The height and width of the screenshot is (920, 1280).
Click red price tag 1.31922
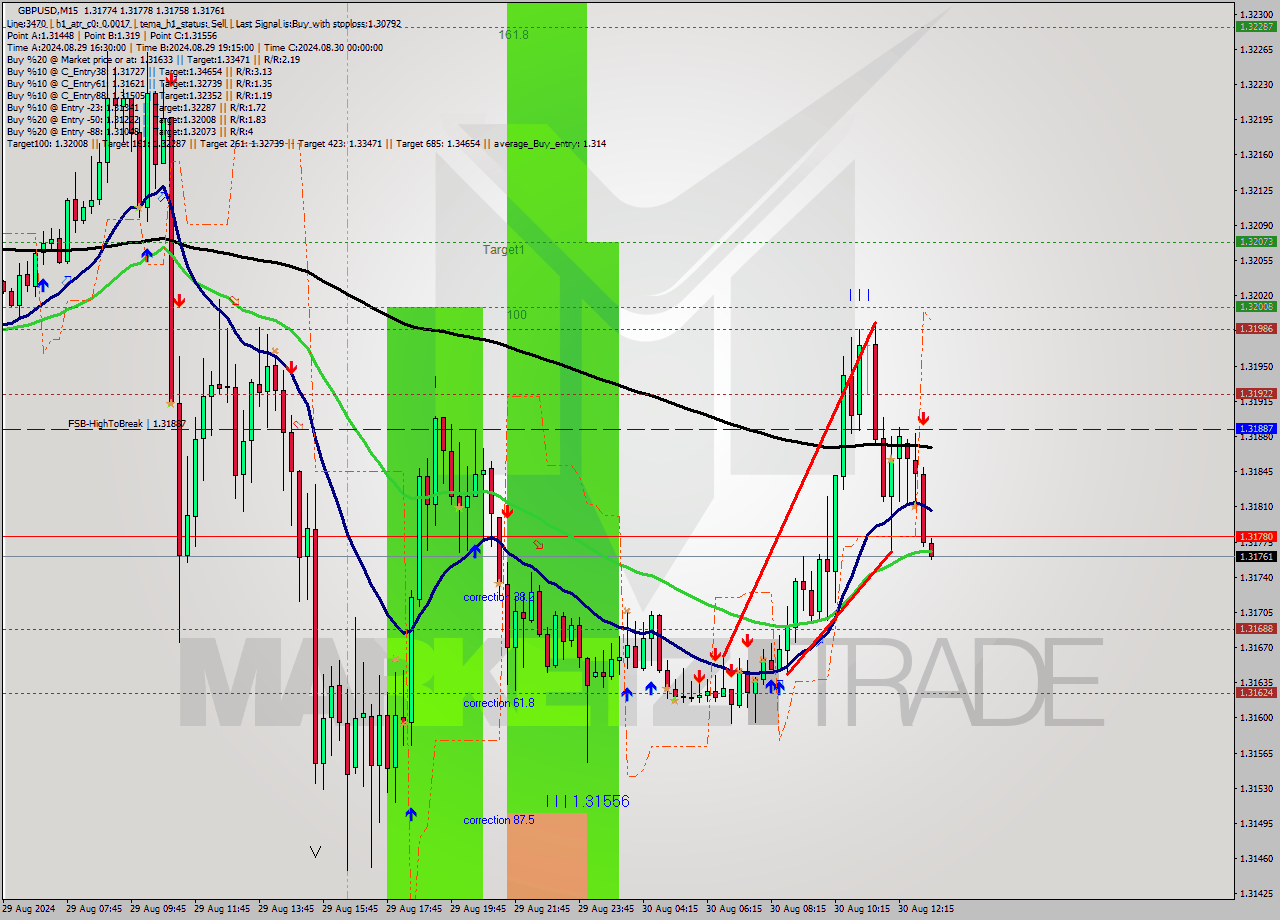pos(1255,393)
